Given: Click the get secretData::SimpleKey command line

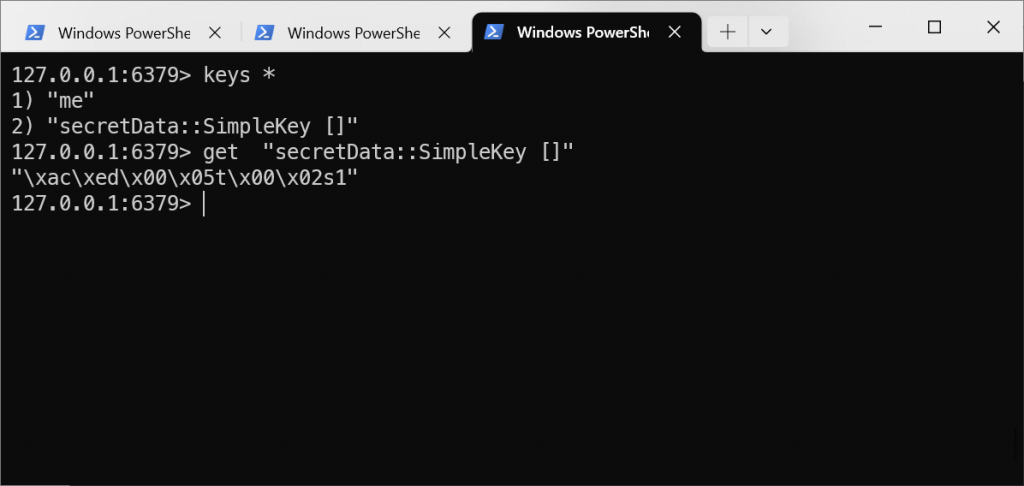Looking at the screenshot, I should click(x=293, y=153).
